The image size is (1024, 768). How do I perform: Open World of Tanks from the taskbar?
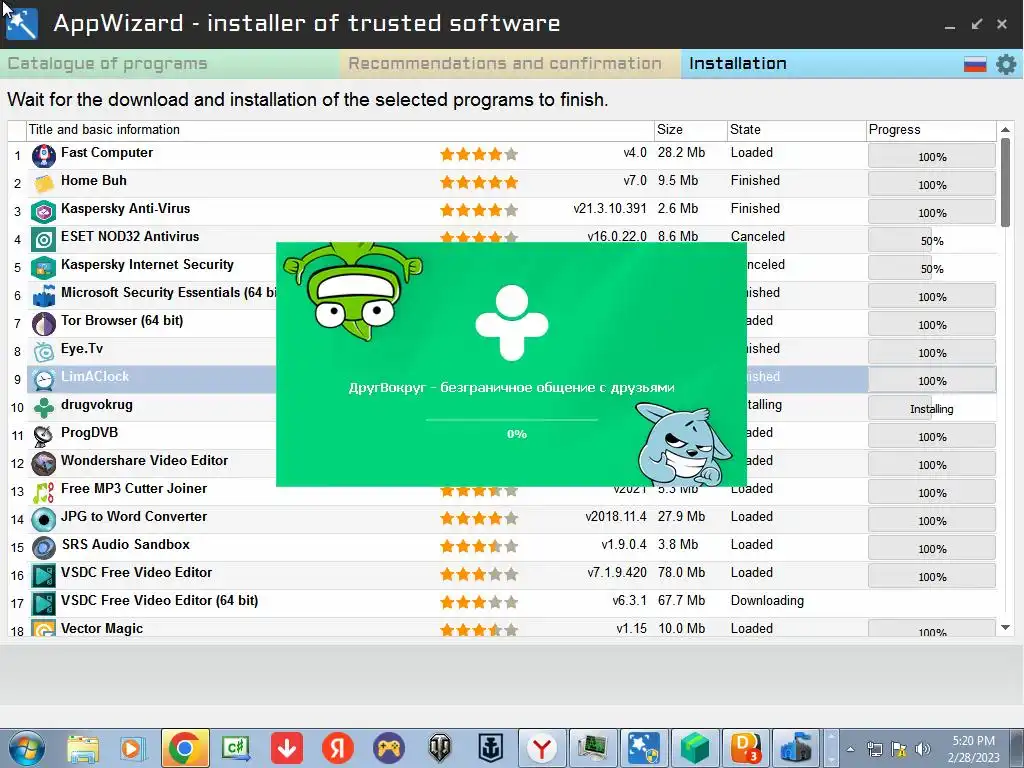(440, 748)
